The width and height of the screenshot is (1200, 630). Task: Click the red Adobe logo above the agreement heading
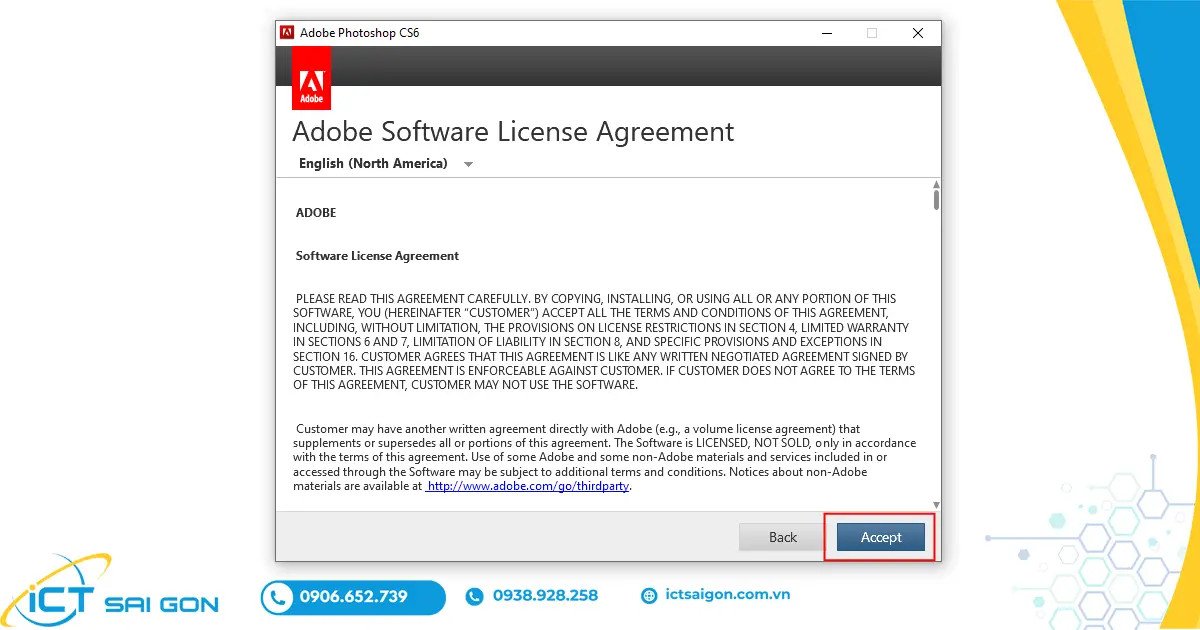click(311, 78)
